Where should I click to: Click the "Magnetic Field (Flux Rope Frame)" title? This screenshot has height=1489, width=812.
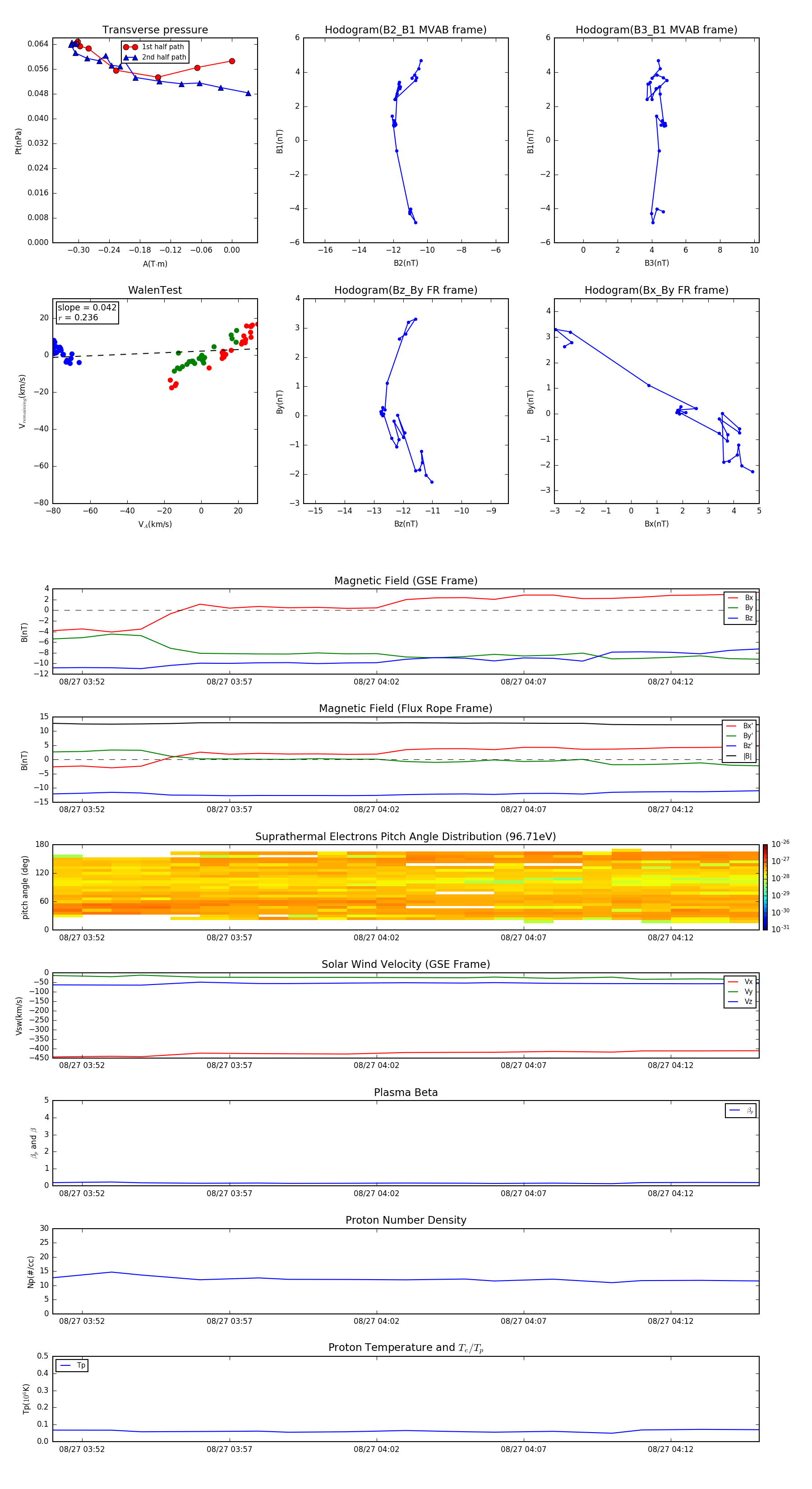click(405, 709)
